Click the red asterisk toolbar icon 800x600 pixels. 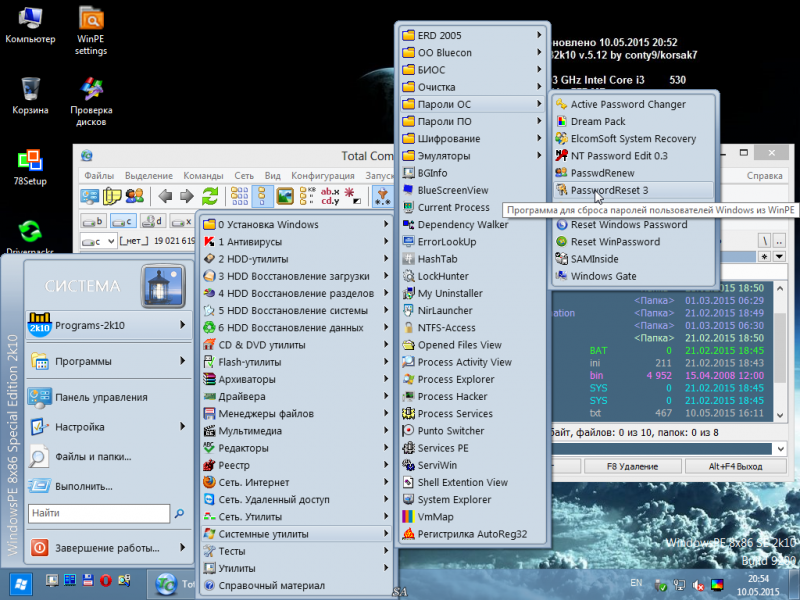coord(352,196)
